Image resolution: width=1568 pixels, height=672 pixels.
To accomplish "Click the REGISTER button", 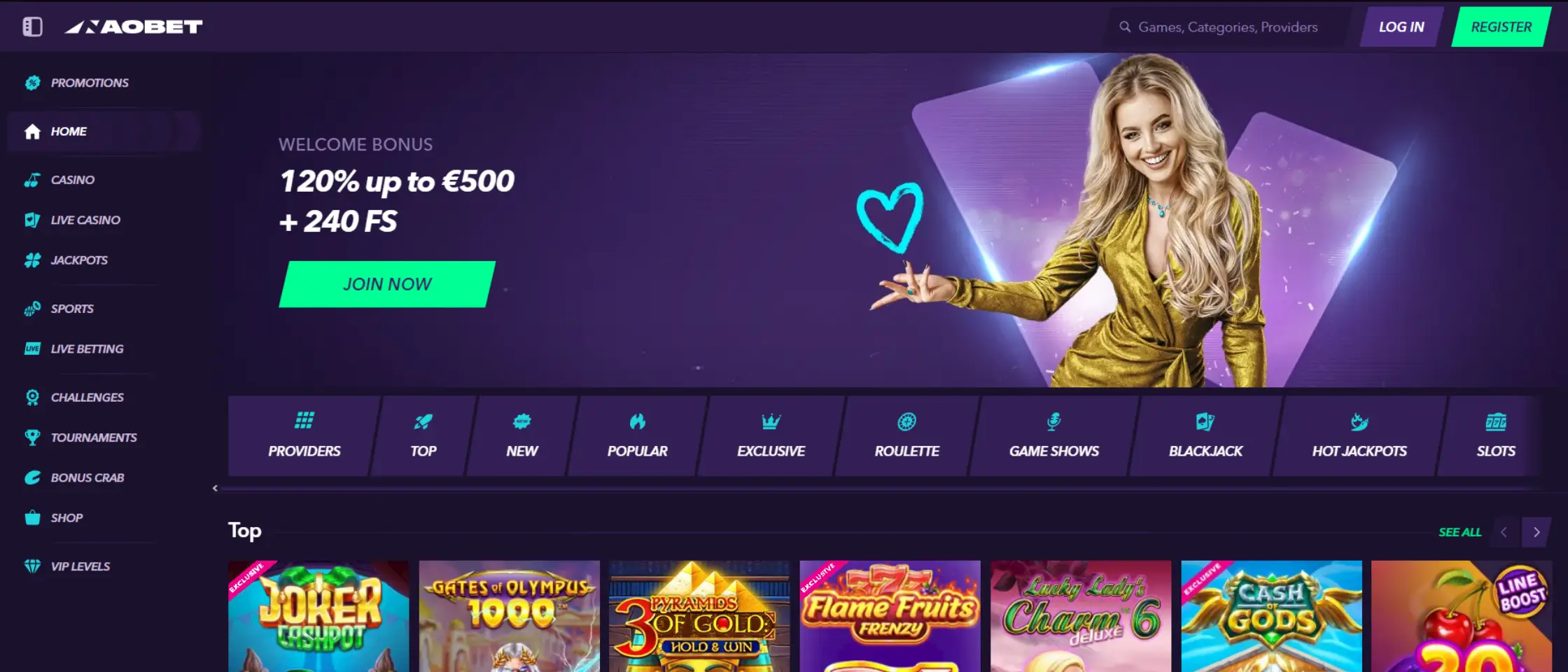I will click(x=1501, y=27).
